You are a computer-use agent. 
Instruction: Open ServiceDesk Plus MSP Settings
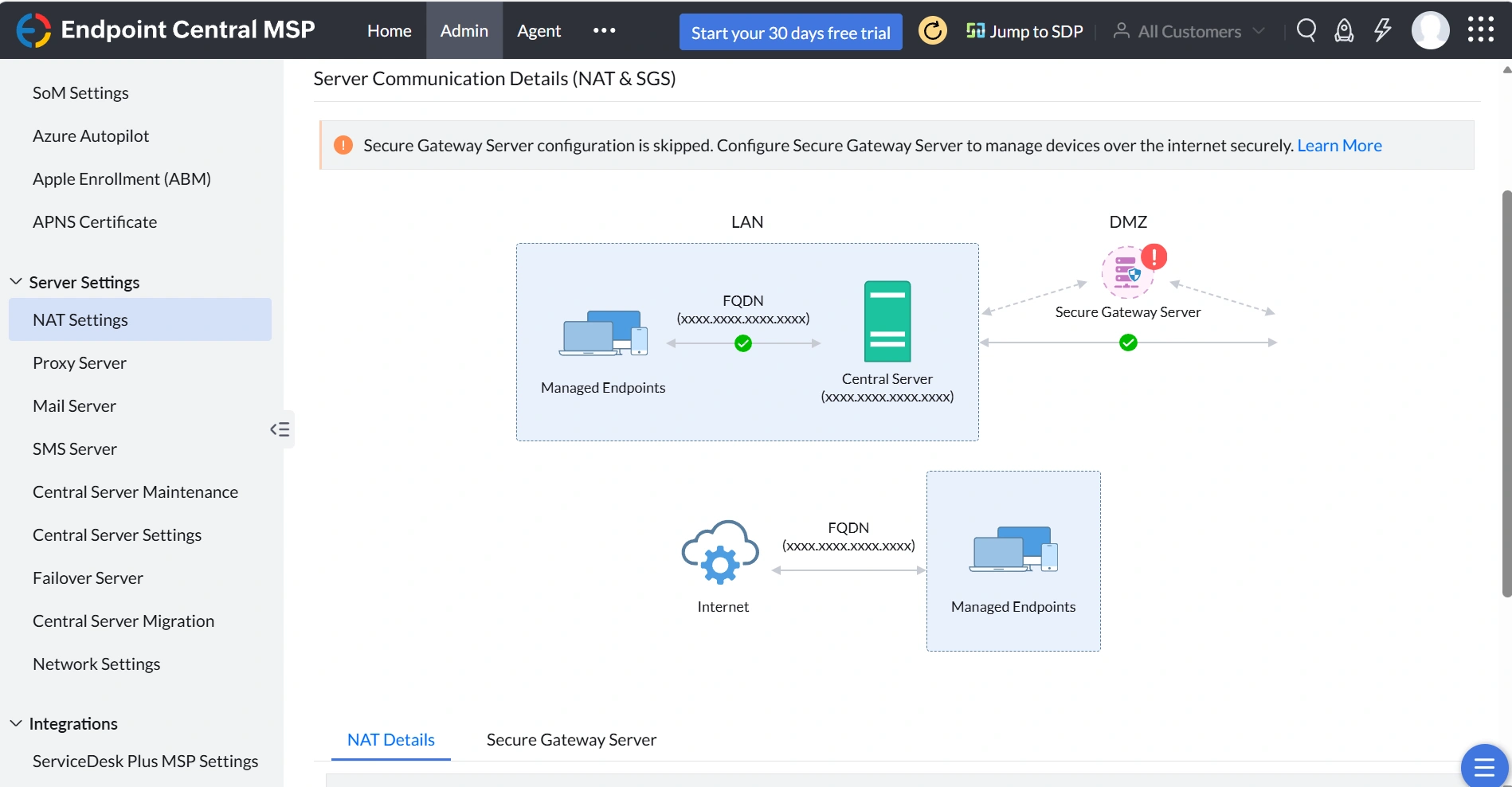[x=145, y=762]
